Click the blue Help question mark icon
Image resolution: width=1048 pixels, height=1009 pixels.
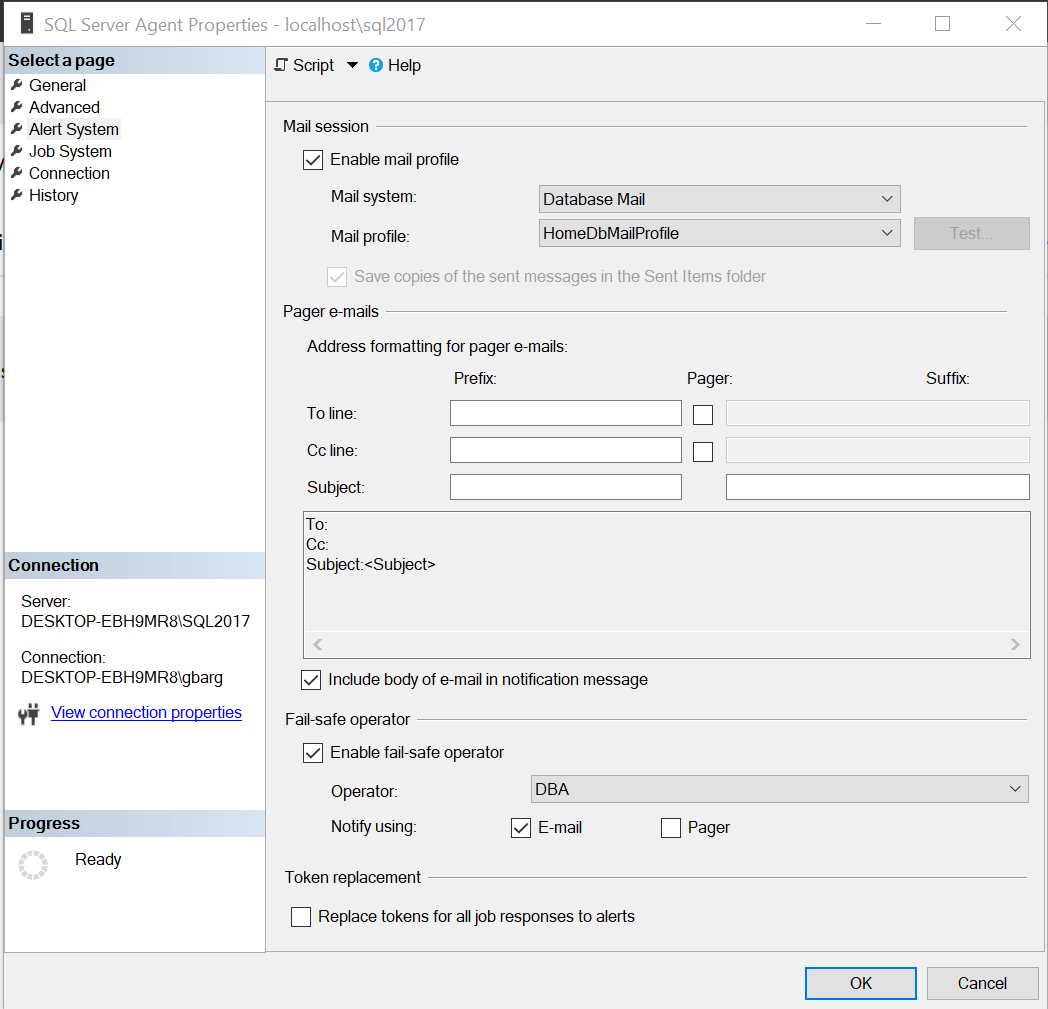pyautogui.click(x=376, y=65)
